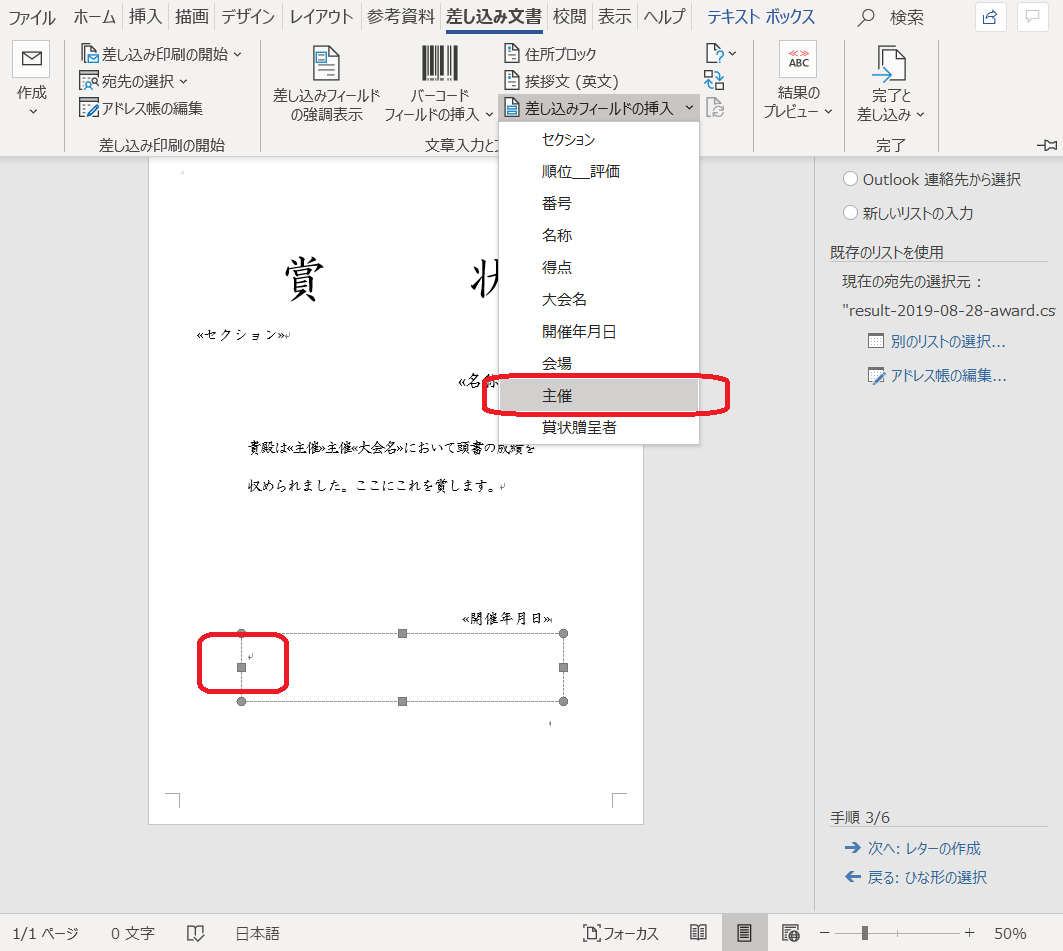The height and width of the screenshot is (951, 1063).
Task: Open the 参考資料 ribbon tab
Action: coord(400,17)
